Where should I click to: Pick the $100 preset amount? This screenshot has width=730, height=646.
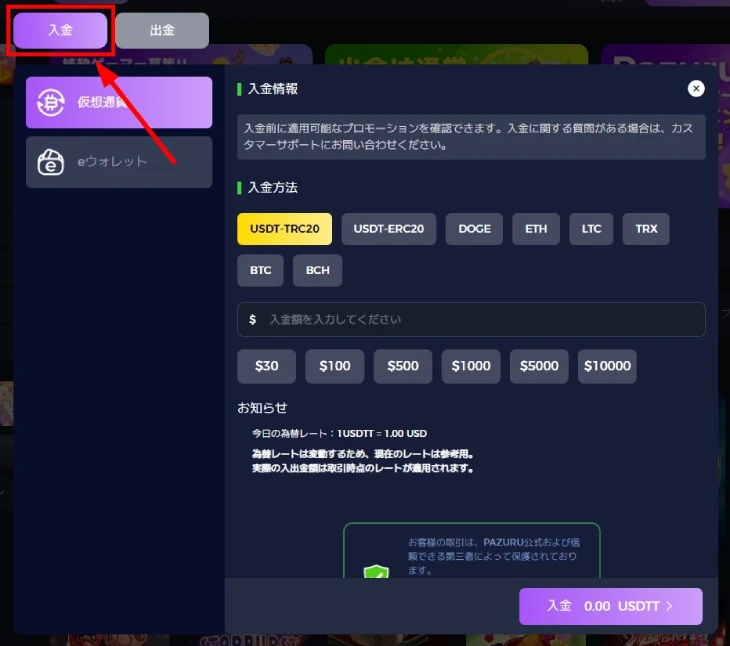(335, 366)
